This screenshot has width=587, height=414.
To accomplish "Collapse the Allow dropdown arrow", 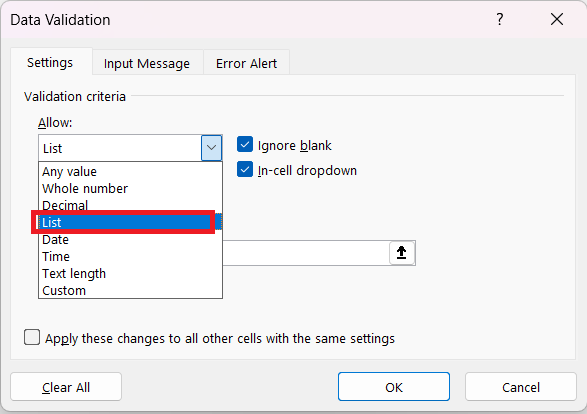I will pos(212,148).
